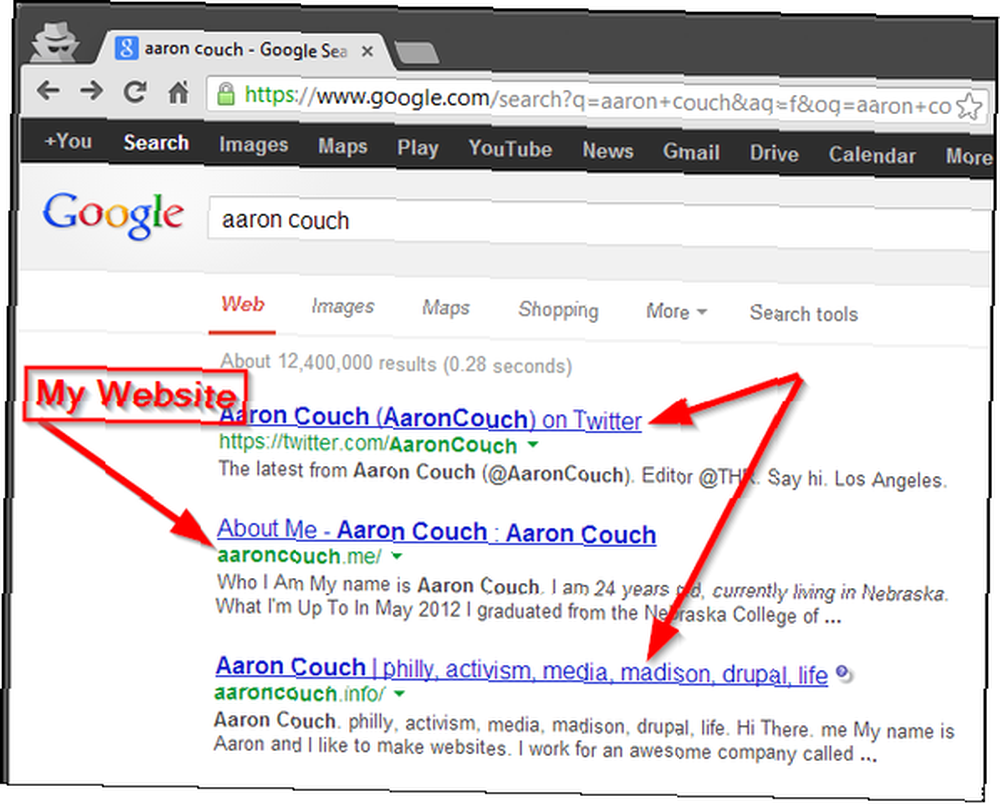The image size is (1000, 804).
Task: Close the 'aaron couch - Google Sea' tab
Action: [367, 51]
